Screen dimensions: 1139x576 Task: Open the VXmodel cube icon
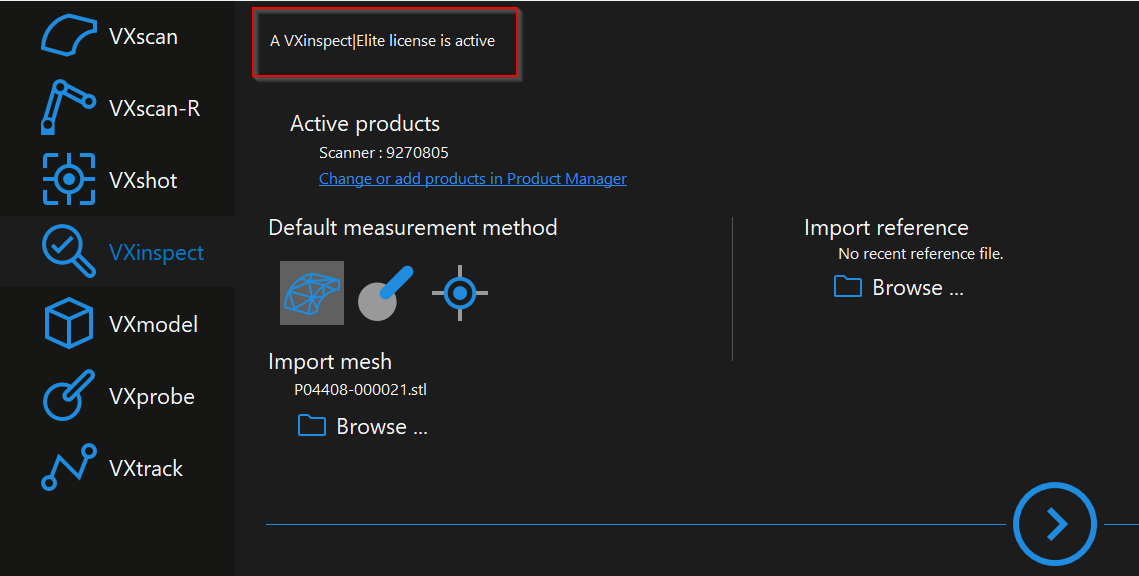tap(68, 324)
